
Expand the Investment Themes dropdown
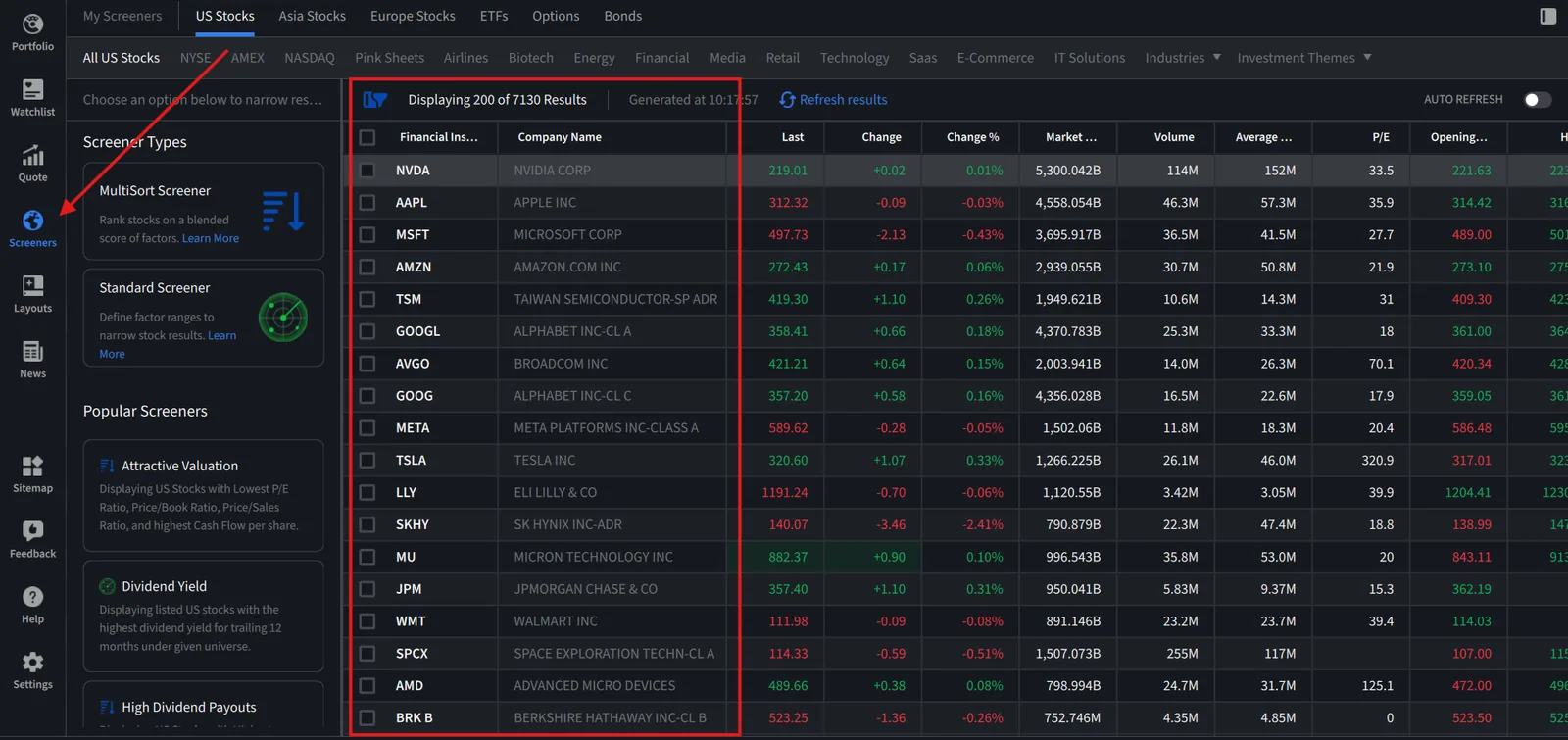(1304, 58)
